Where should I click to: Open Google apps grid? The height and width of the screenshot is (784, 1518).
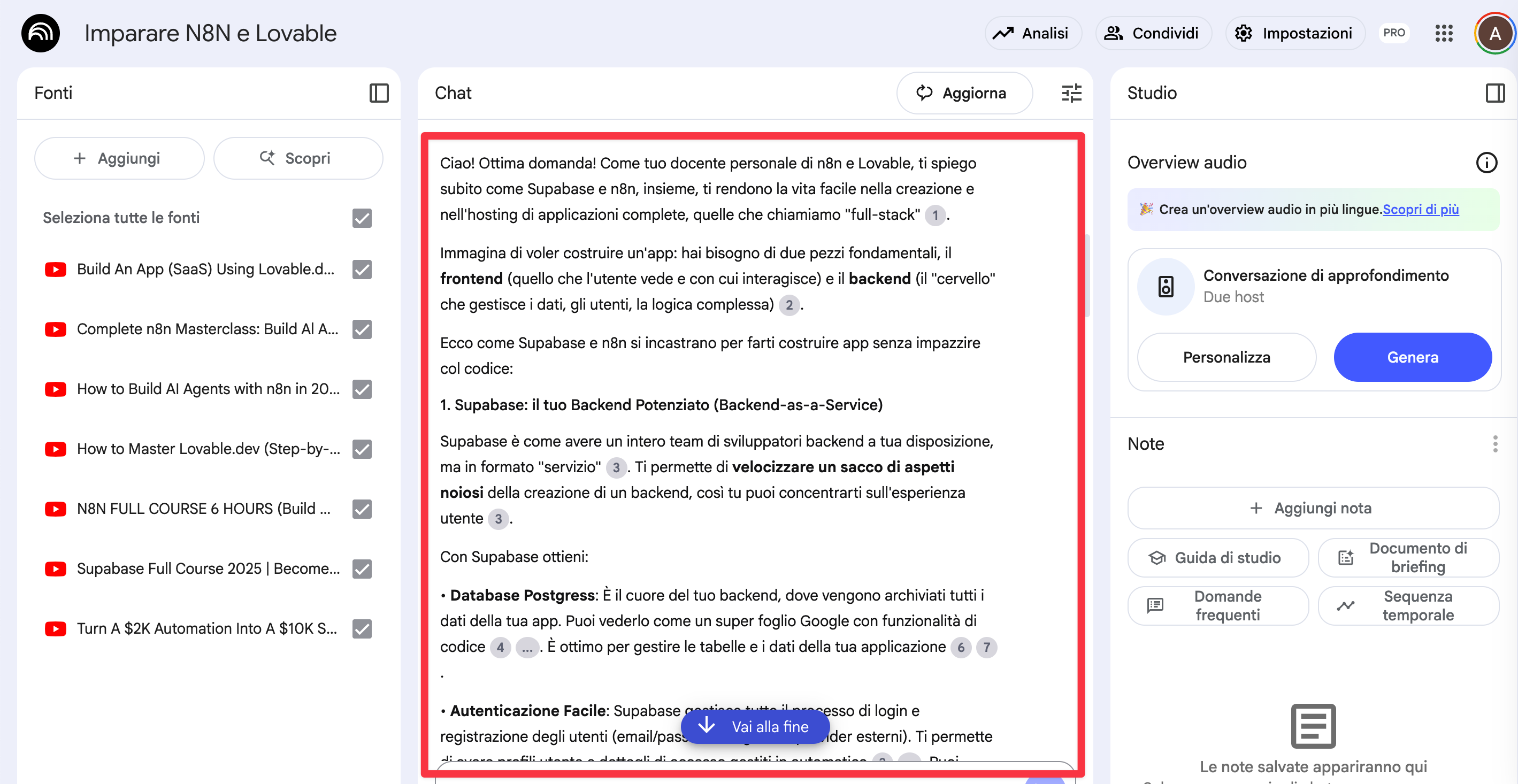pyautogui.click(x=1443, y=34)
